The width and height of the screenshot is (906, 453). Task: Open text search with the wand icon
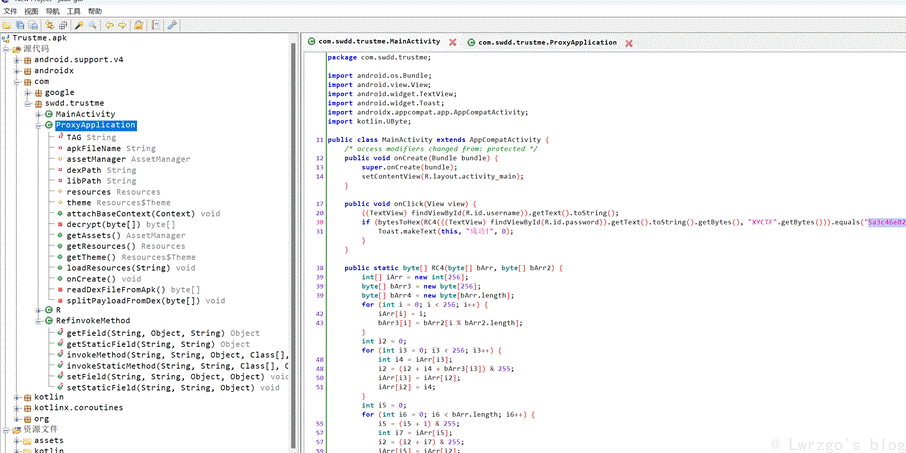tap(79, 25)
